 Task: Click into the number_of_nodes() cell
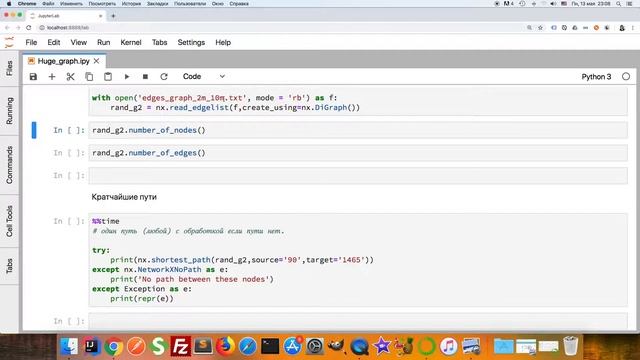[358, 130]
